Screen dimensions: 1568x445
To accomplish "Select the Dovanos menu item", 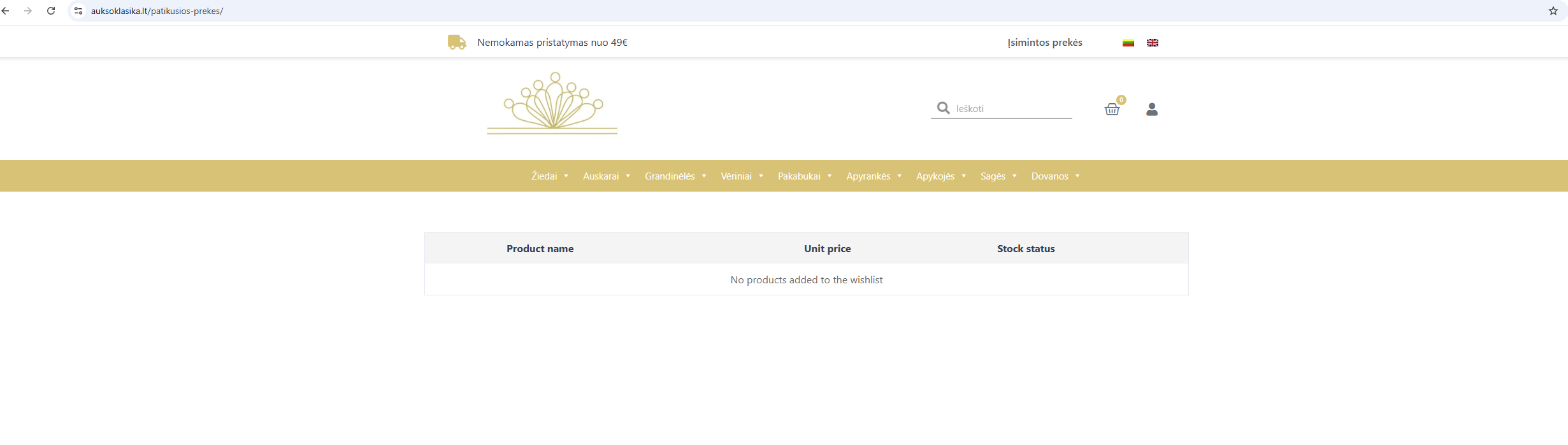I will [1049, 176].
